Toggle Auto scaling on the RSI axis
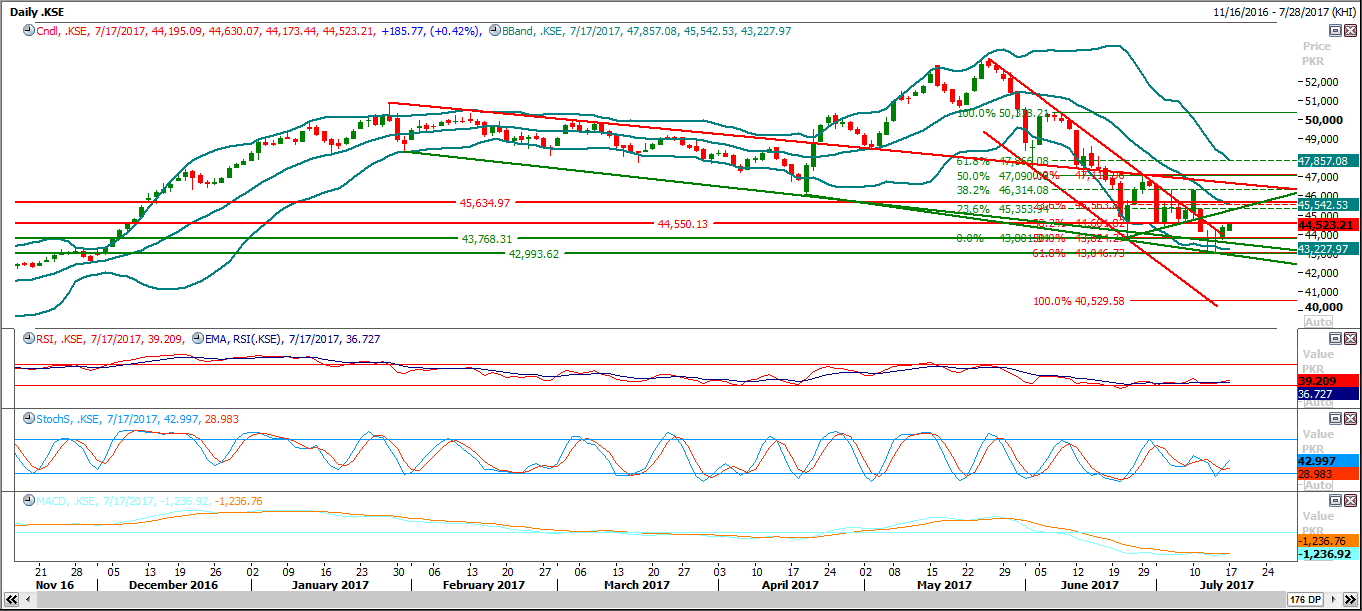Screen dimensions: 1362x611 (1319, 403)
